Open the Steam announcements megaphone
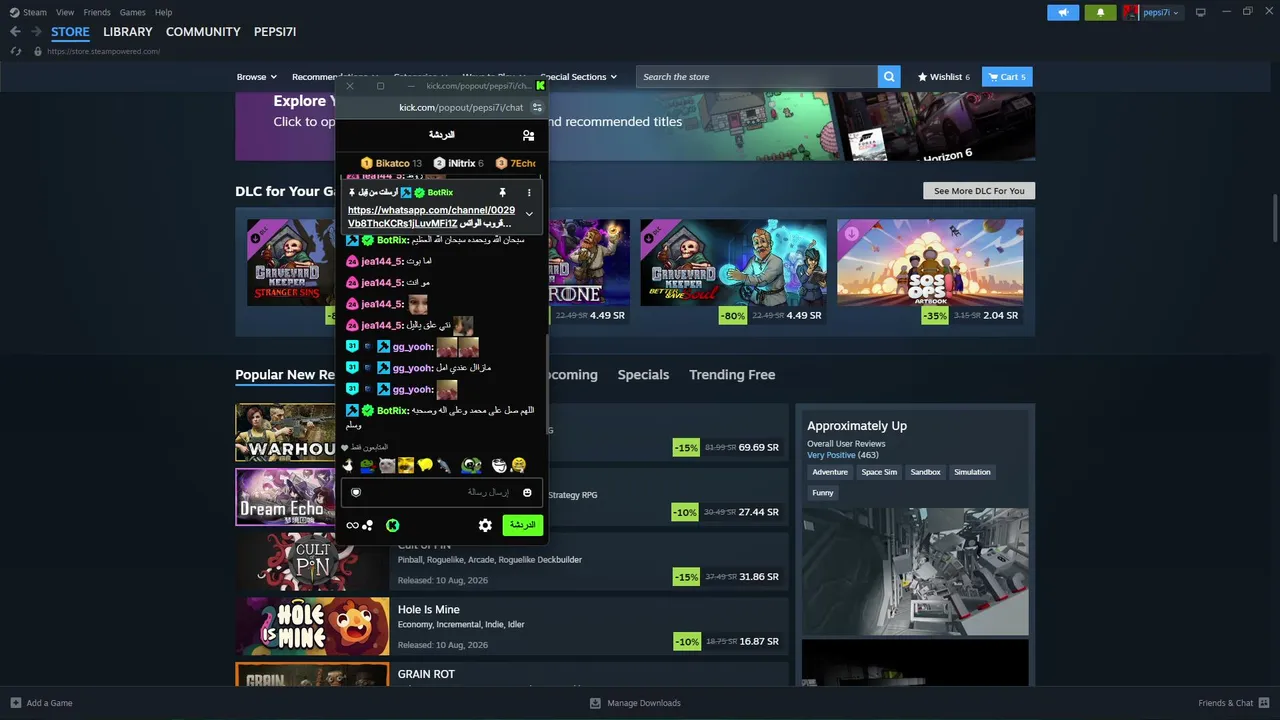Image resolution: width=1280 pixels, height=720 pixels. tap(1063, 12)
